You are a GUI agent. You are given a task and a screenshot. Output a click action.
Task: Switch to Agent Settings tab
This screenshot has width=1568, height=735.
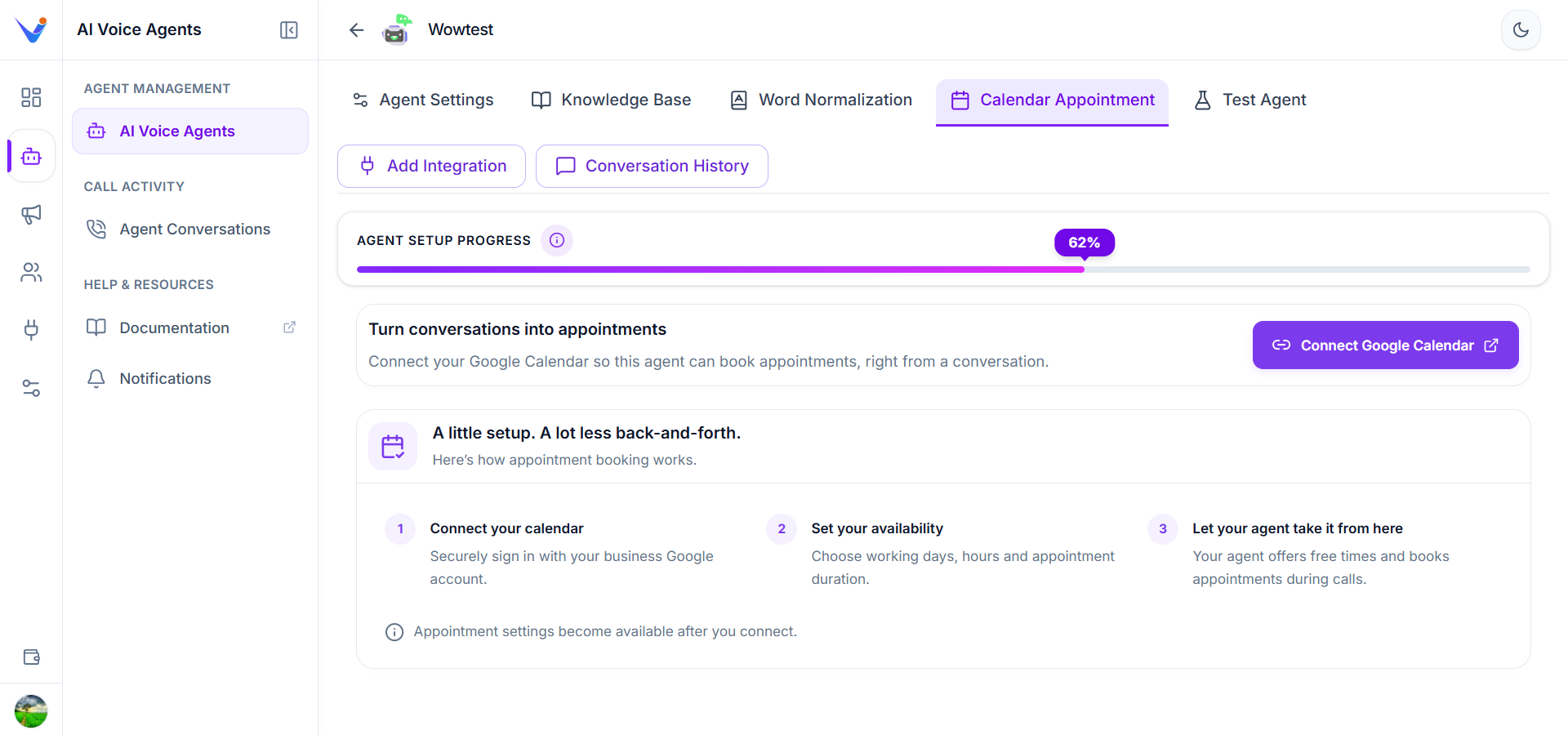(x=423, y=100)
